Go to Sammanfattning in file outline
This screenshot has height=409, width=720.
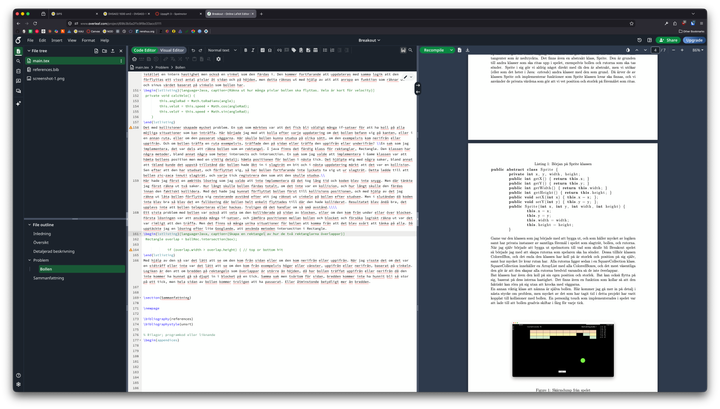coord(49,277)
